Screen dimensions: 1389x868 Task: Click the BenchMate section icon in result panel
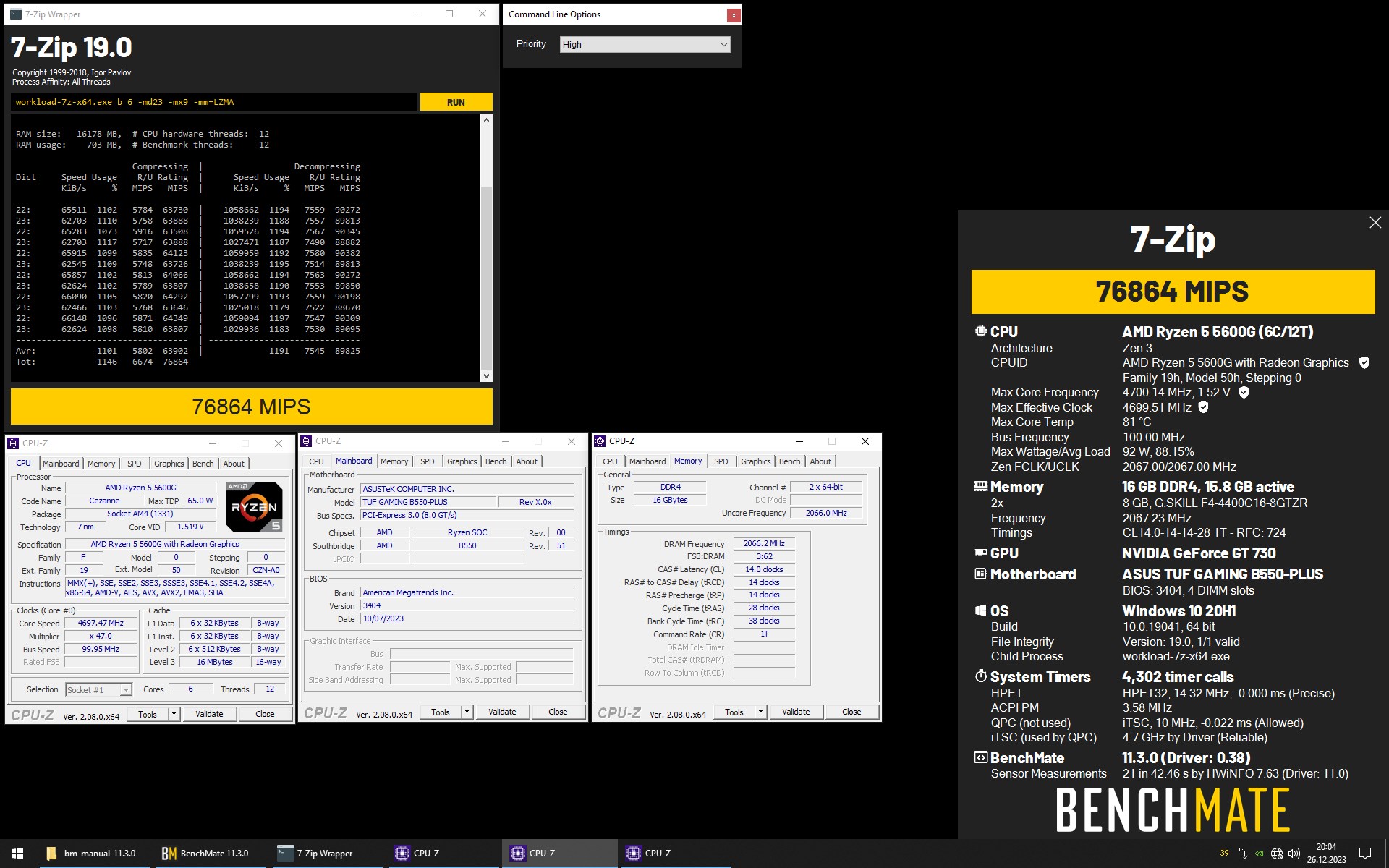(981, 757)
